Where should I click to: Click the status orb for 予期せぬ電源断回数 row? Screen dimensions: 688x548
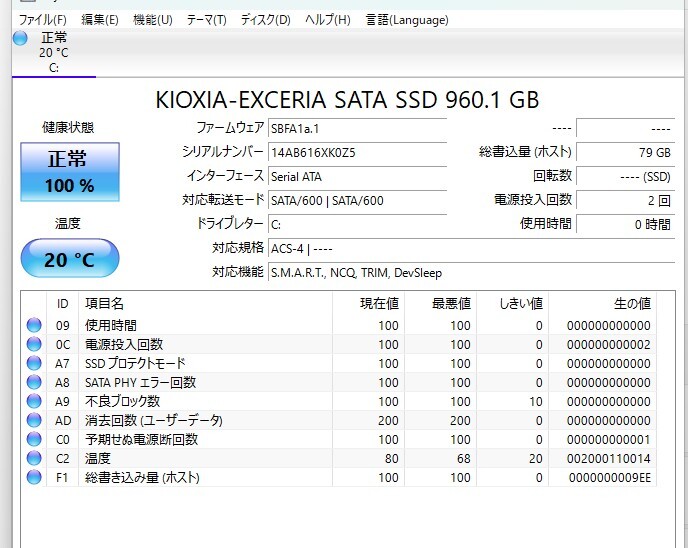click(x=34, y=439)
